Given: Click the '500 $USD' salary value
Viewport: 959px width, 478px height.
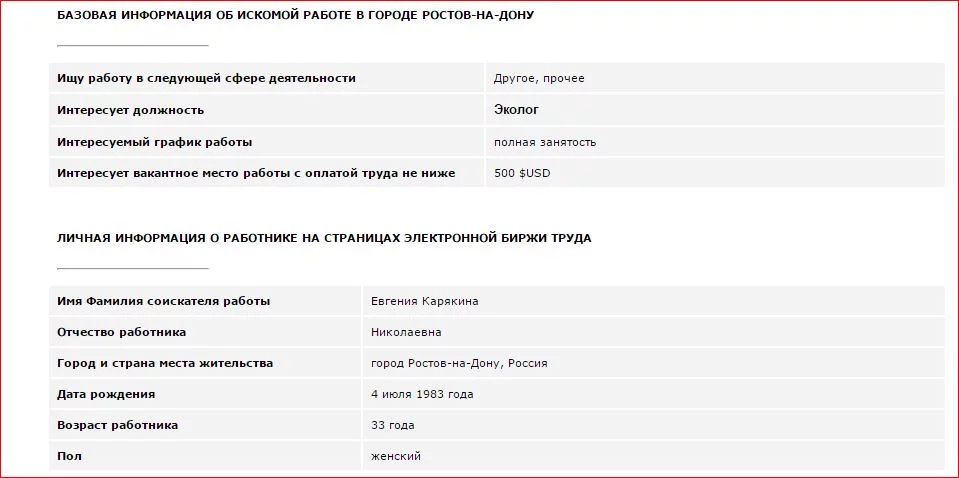Looking at the screenshot, I should click(x=522, y=173).
